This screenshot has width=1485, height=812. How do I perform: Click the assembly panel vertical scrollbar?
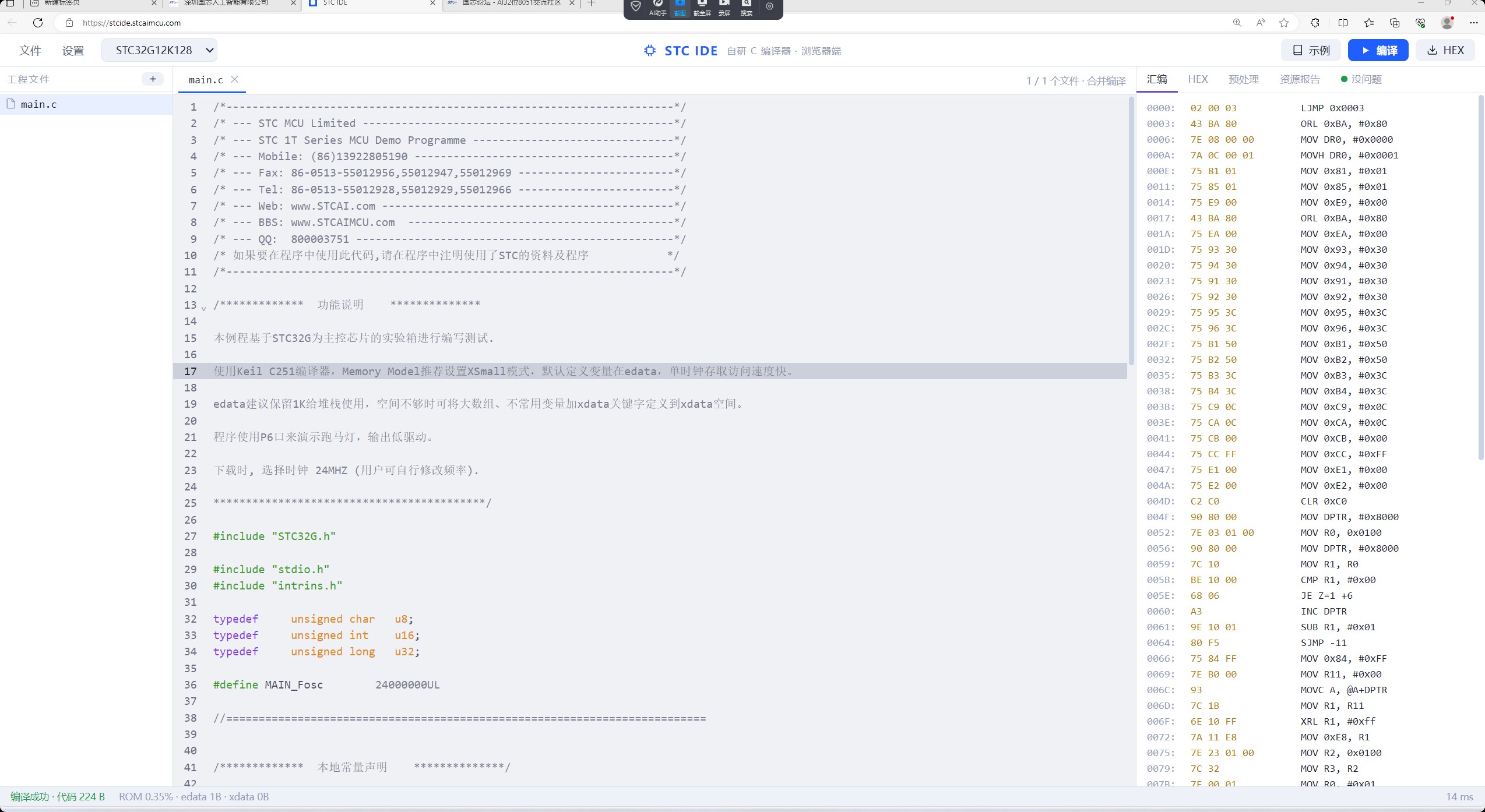[x=1481, y=277]
